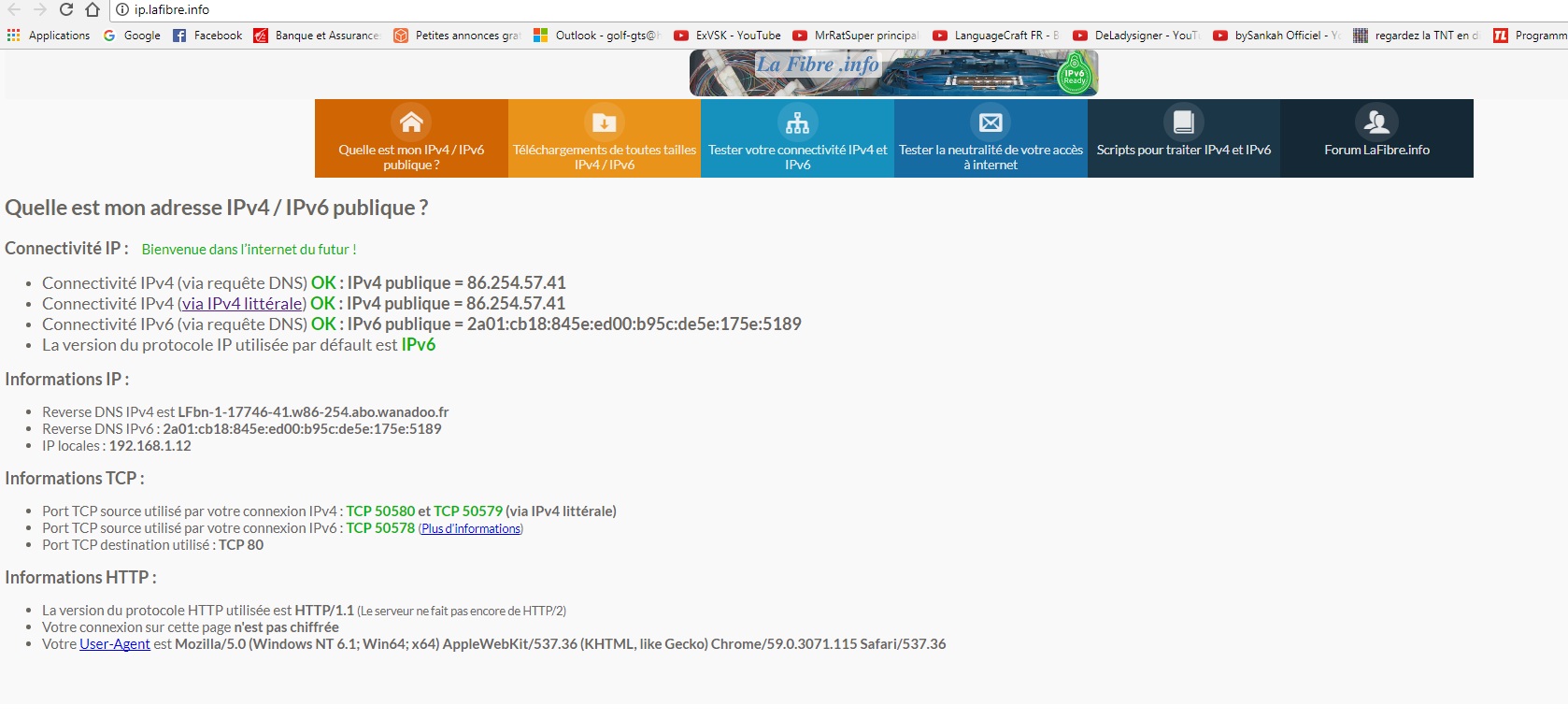The height and width of the screenshot is (720, 1568).
Task: Open regardez la TNT bookmark
Action: coord(1417,36)
